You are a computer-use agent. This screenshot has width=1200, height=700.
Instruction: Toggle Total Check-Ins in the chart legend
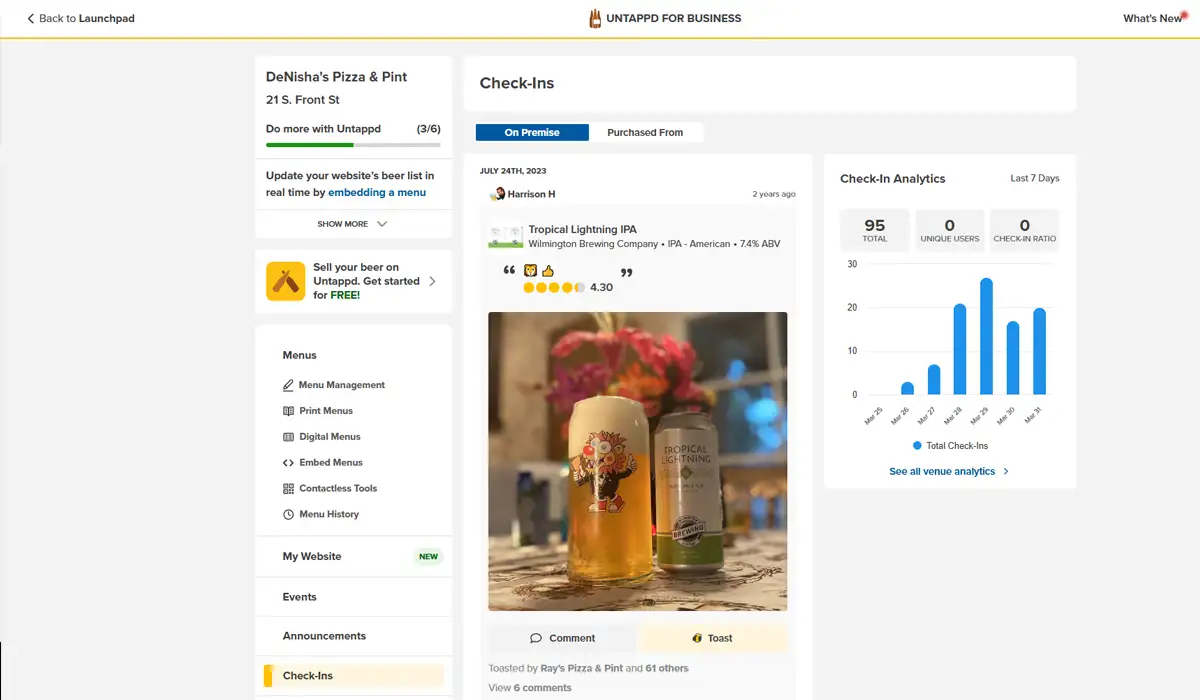click(x=949, y=445)
